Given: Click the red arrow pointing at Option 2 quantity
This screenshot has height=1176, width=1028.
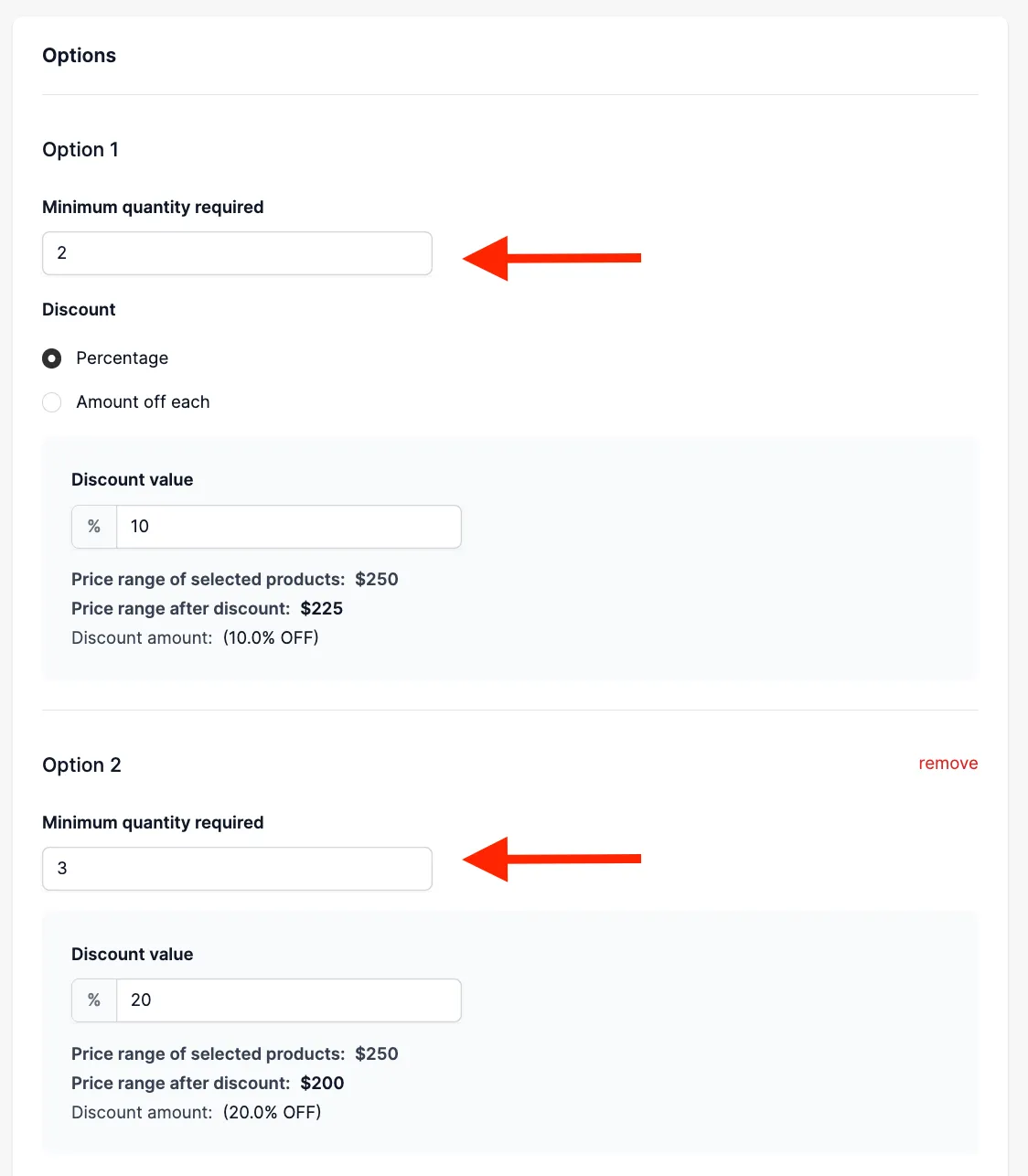Looking at the screenshot, I should pos(551,859).
